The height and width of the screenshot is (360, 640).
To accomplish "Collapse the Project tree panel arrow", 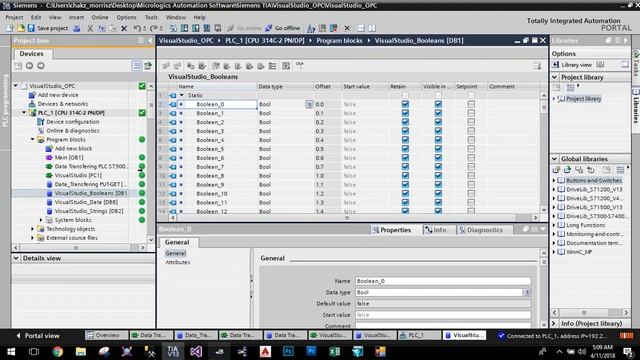I will point(150,40).
